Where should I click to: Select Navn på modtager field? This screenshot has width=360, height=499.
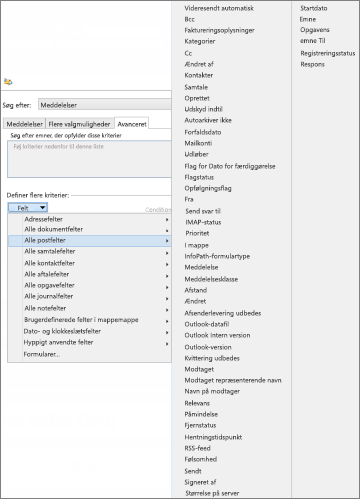pos(212,391)
